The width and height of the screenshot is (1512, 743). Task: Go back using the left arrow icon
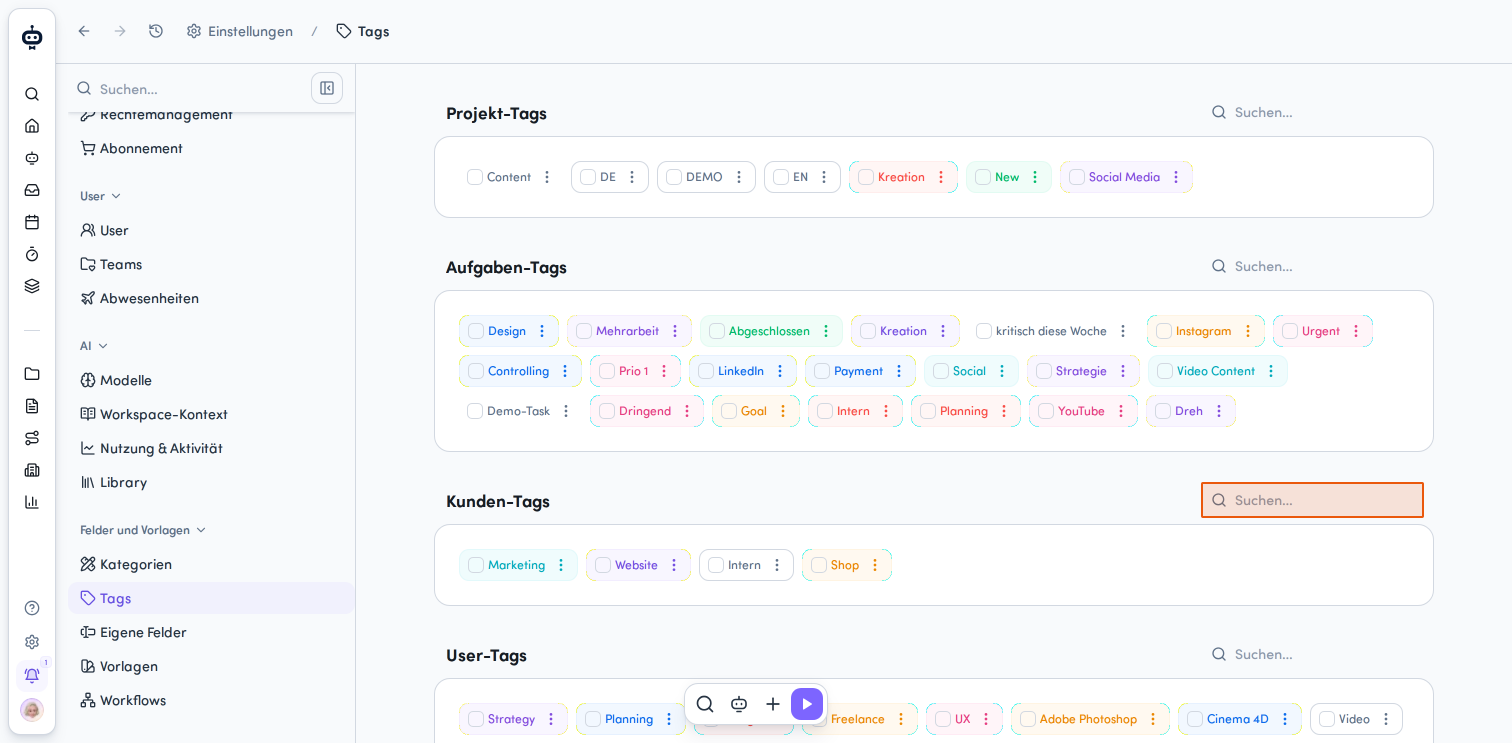coord(84,31)
